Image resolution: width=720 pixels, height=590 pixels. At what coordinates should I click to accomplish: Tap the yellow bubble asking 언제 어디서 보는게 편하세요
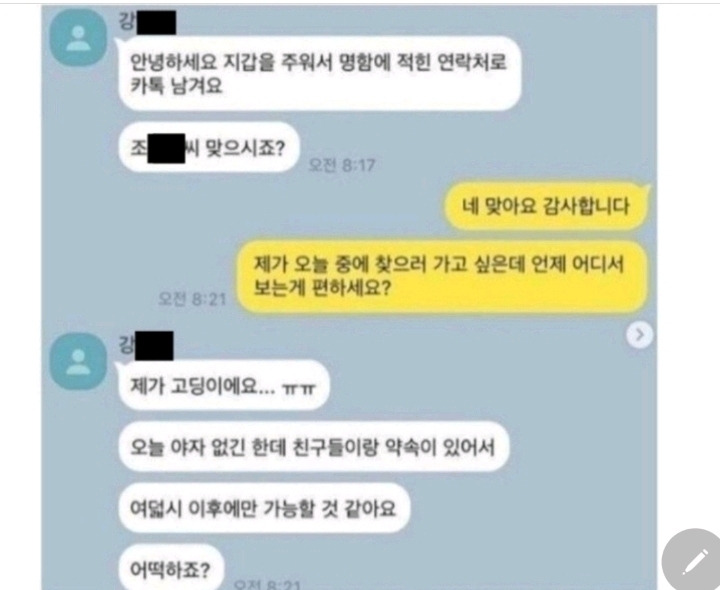pyautogui.click(x=442, y=276)
